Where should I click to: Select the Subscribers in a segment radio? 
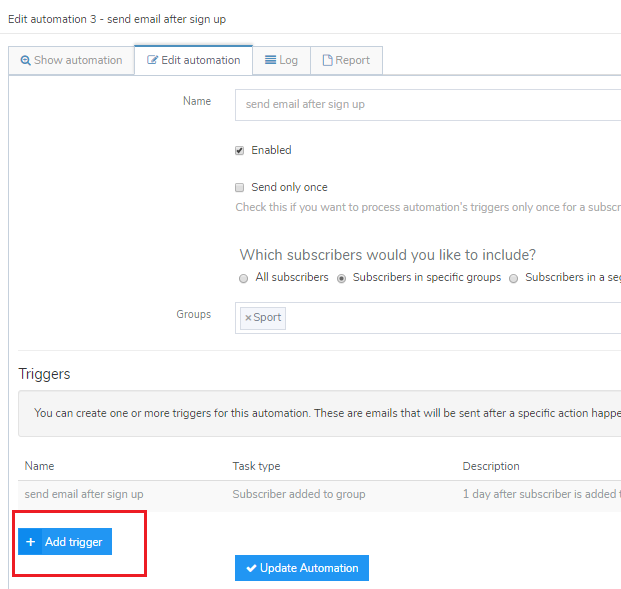514,278
